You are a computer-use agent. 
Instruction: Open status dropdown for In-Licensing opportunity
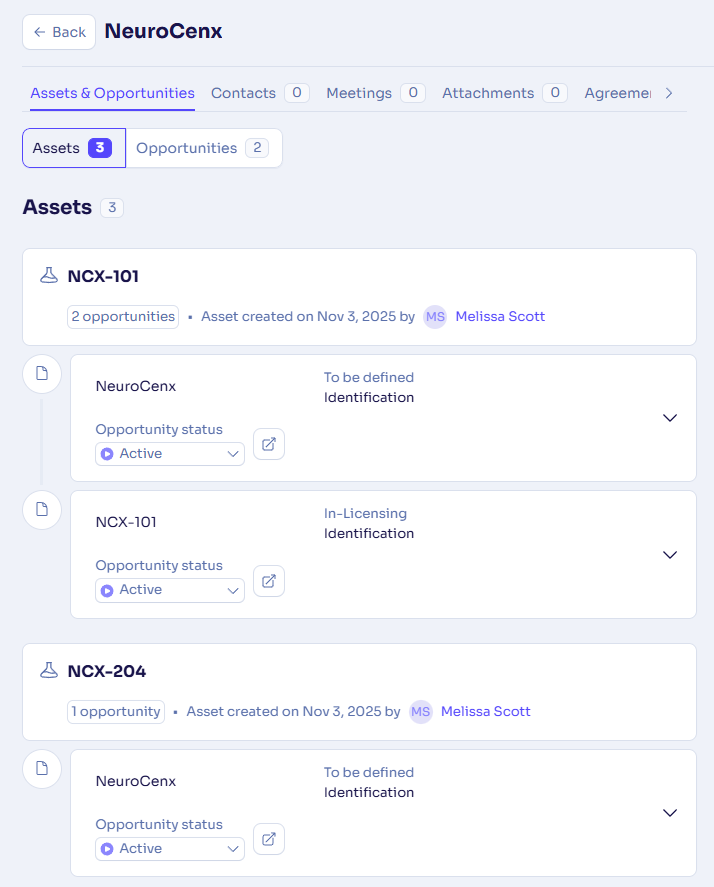click(170, 590)
